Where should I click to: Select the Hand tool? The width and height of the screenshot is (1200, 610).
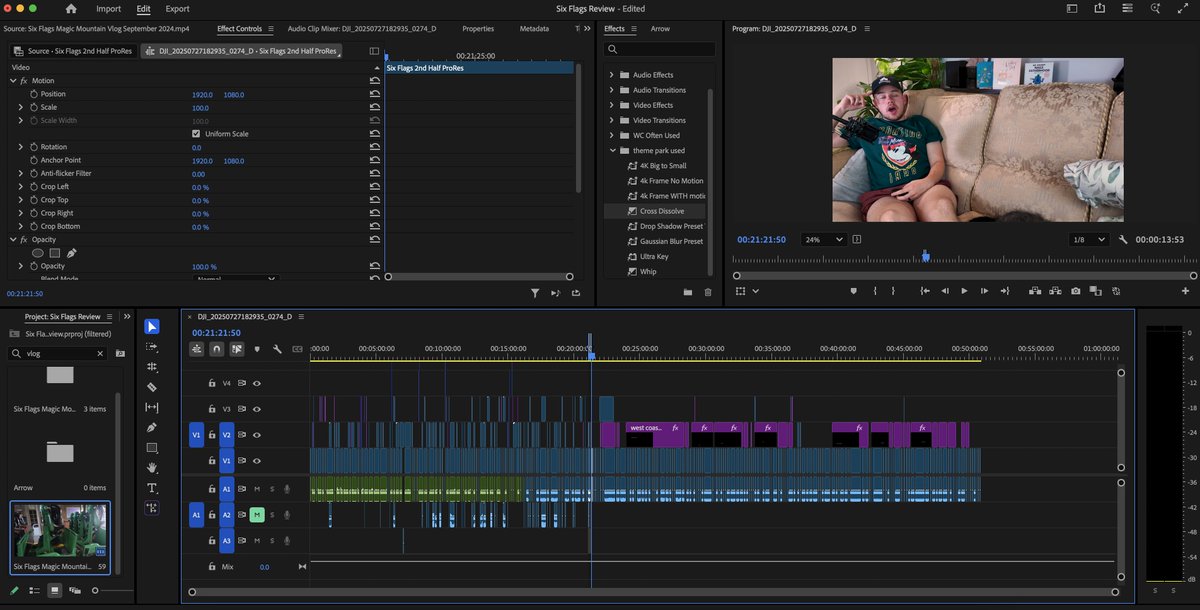click(x=151, y=467)
